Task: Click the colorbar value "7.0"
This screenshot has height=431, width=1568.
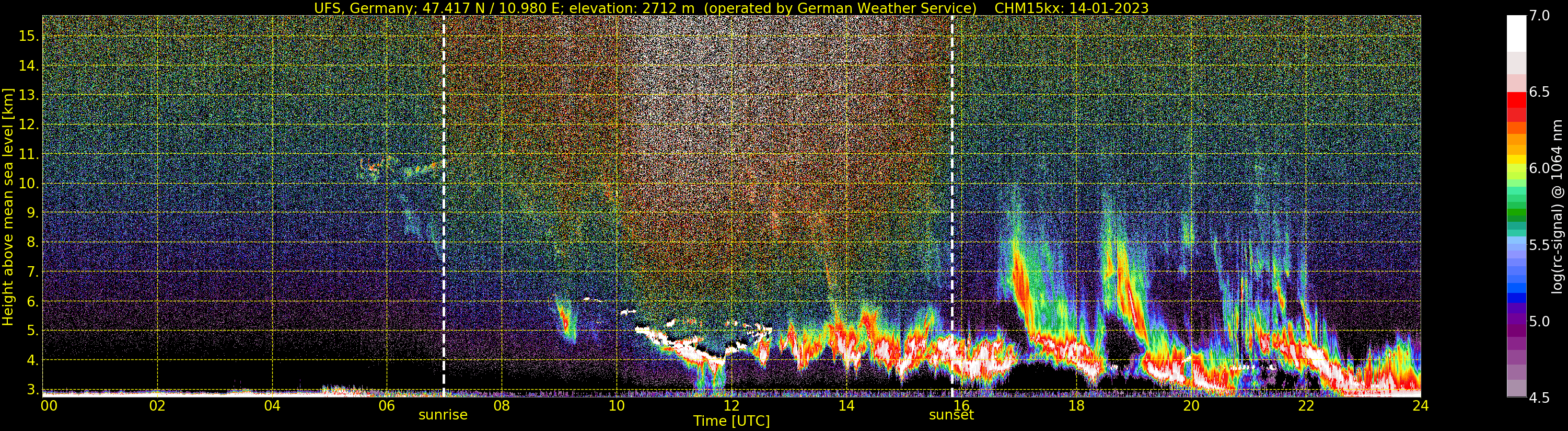Action: [1539, 16]
